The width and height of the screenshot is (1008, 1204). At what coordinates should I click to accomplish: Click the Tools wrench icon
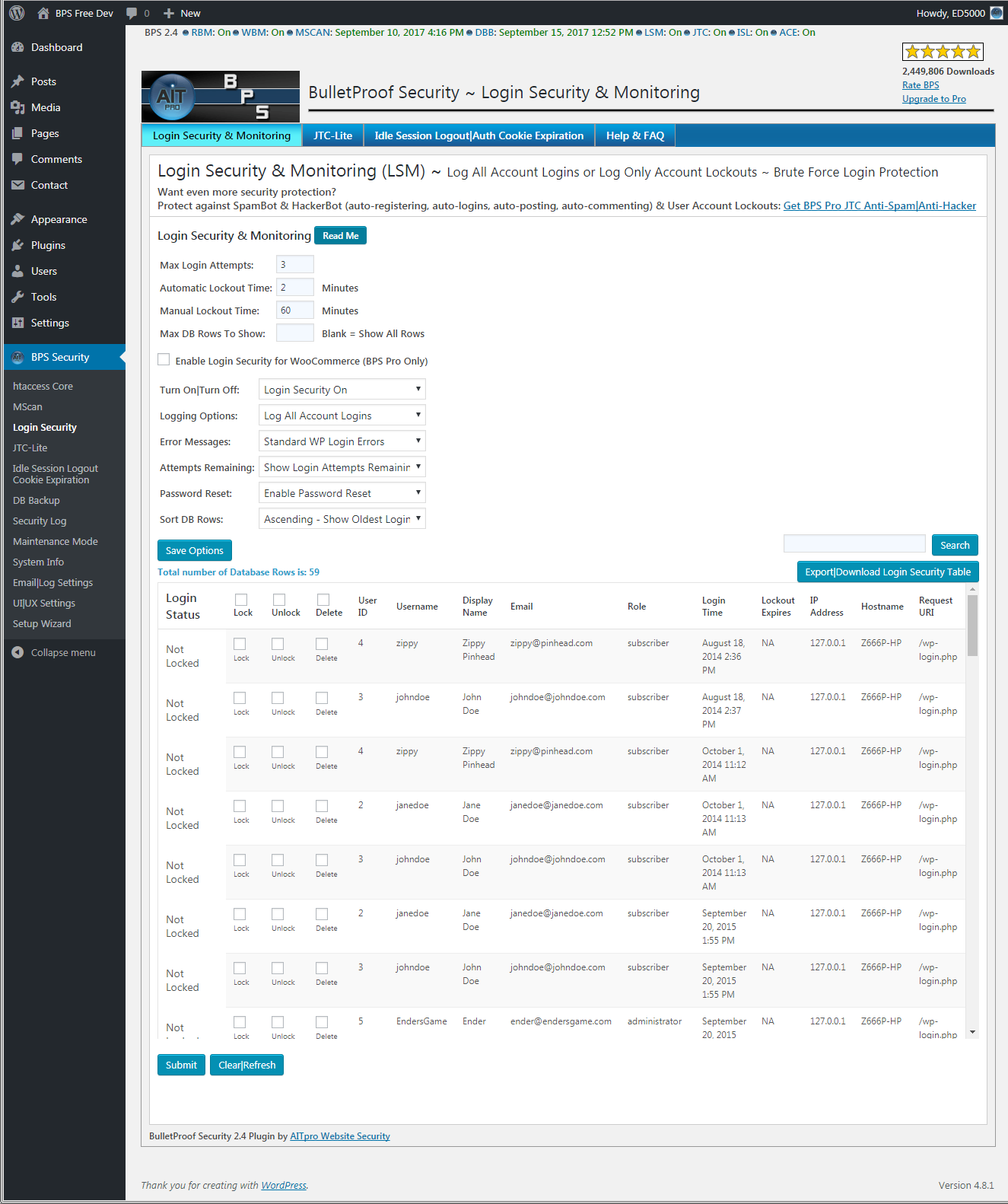(x=18, y=297)
